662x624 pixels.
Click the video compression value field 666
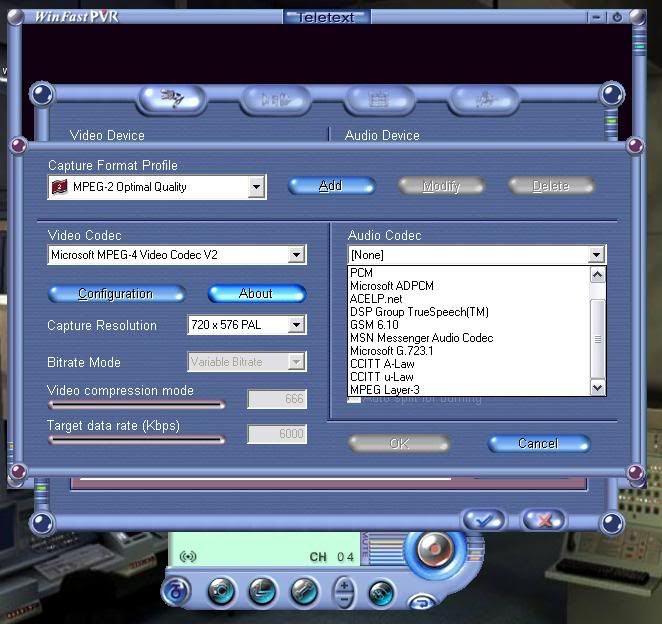point(277,399)
